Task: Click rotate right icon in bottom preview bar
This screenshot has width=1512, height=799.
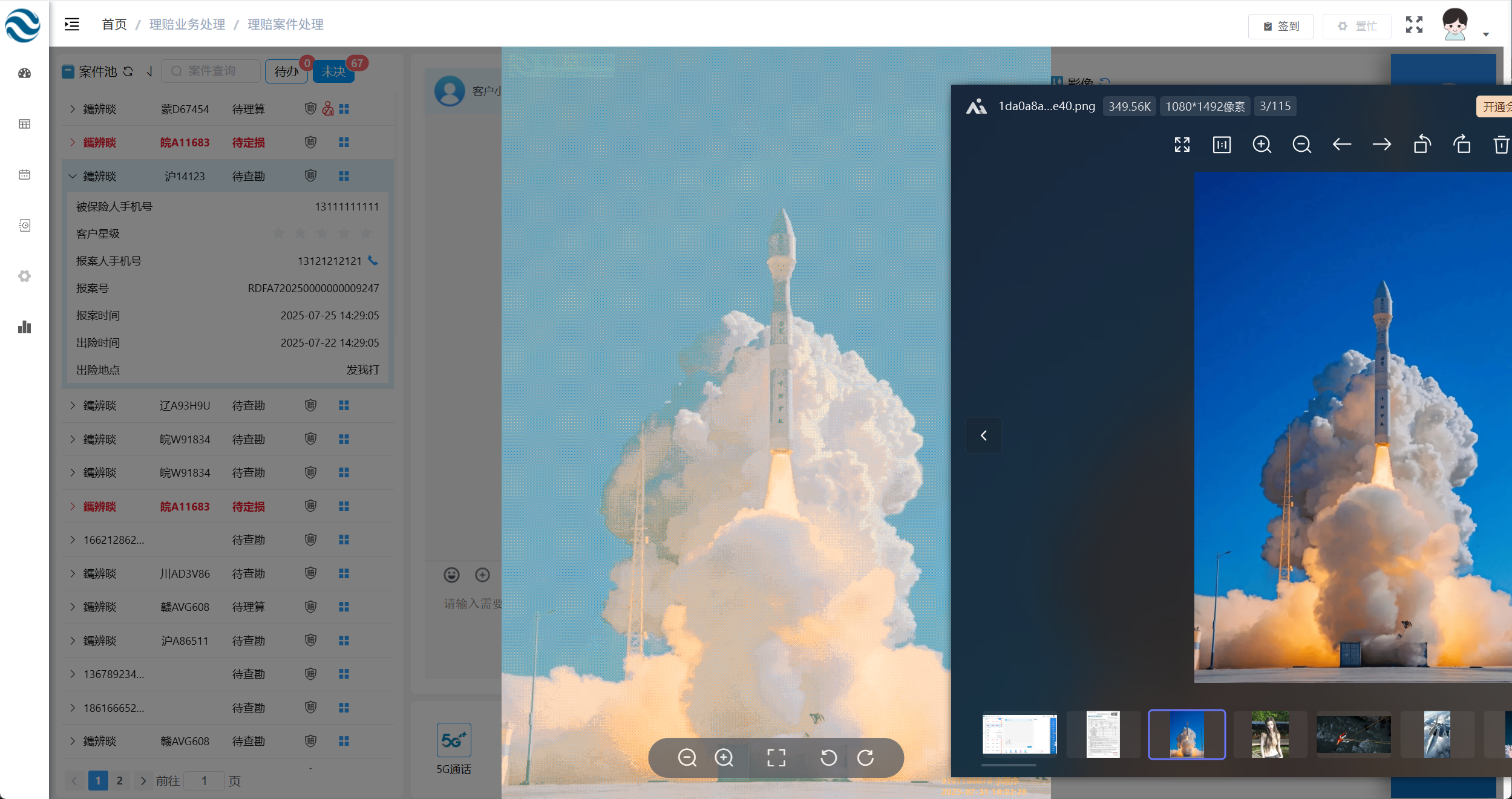Action: [x=866, y=758]
